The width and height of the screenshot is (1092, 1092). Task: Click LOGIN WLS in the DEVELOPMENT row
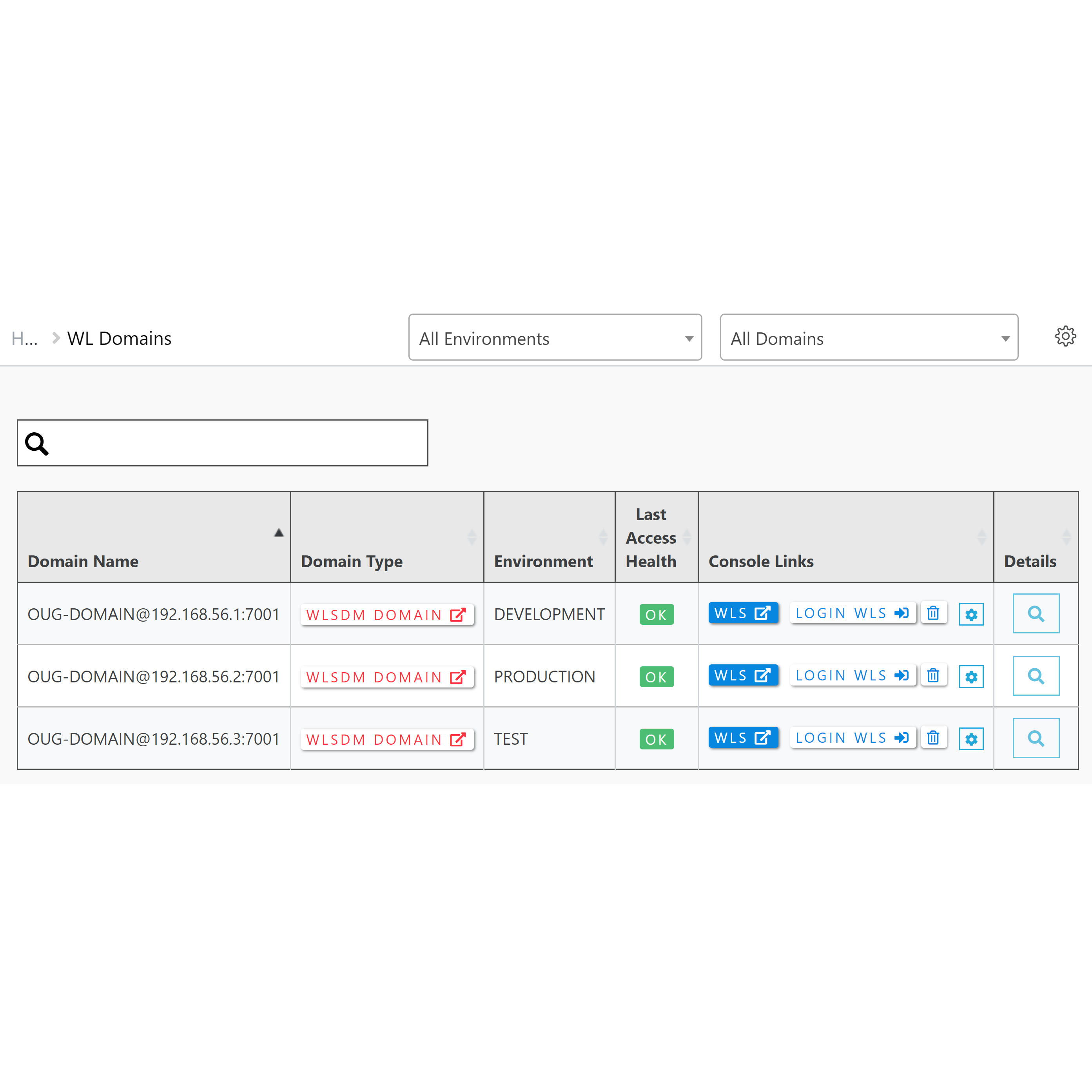click(853, 613)
